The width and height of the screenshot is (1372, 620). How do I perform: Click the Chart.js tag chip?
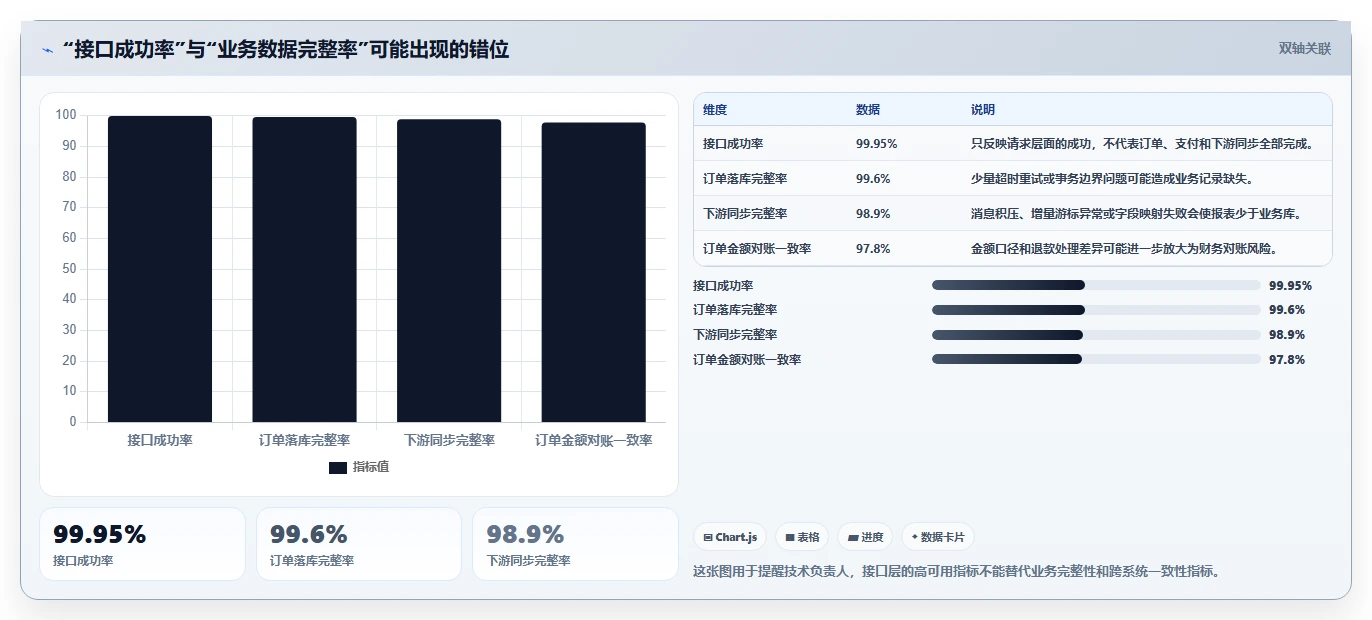click(x=731, y=537)
